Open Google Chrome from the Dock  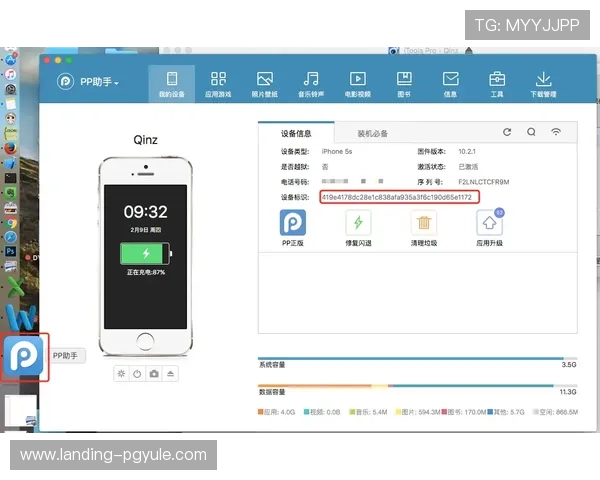point(11,224)
